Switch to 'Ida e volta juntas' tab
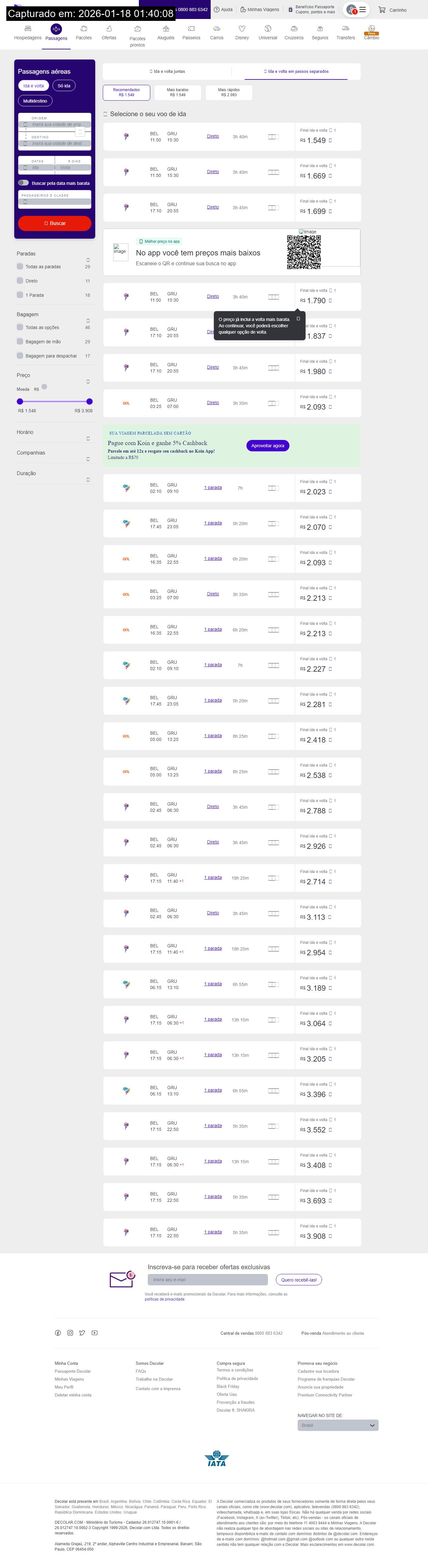The width and height of the screenshot is (428, 1568). pyautogui.click(x=167, y=71)
